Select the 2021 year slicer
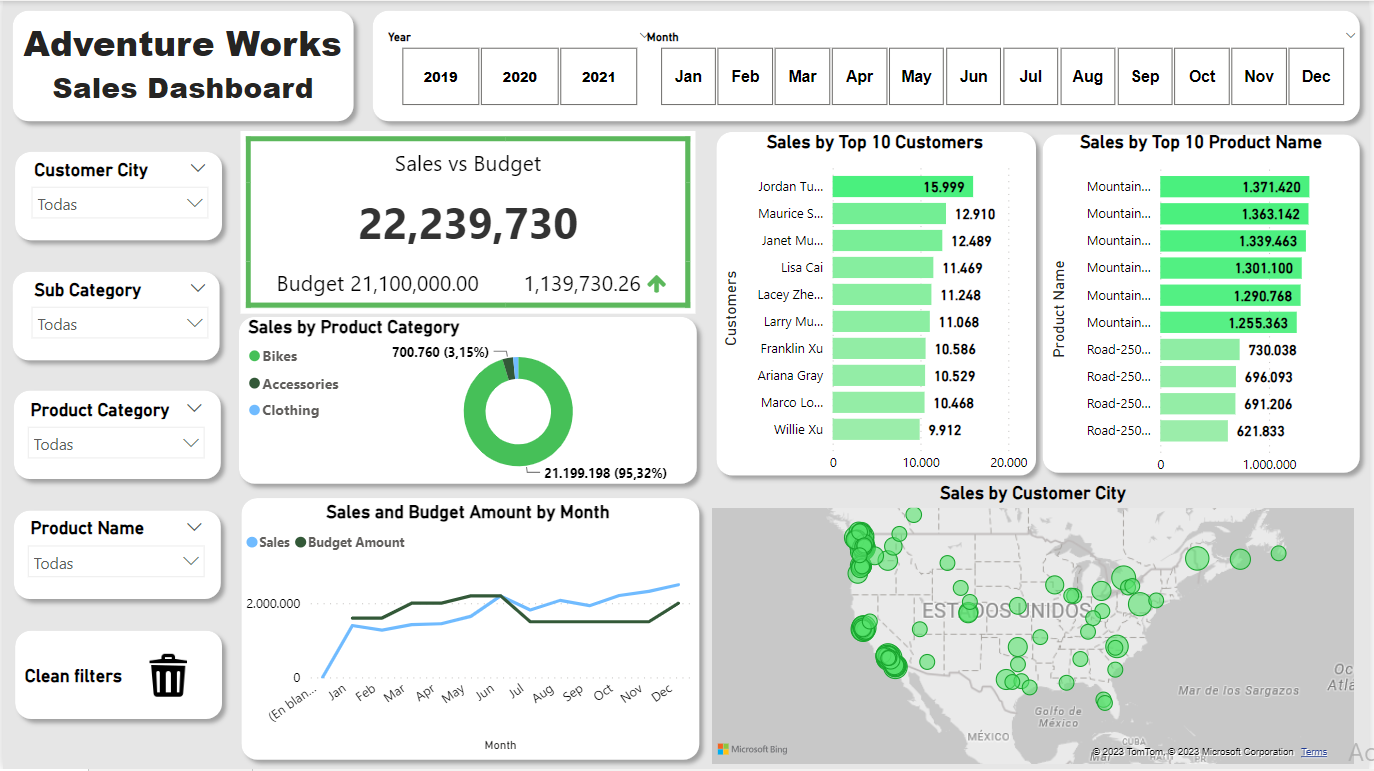This screenshot has height=771, width=1374. click(598, 77)
